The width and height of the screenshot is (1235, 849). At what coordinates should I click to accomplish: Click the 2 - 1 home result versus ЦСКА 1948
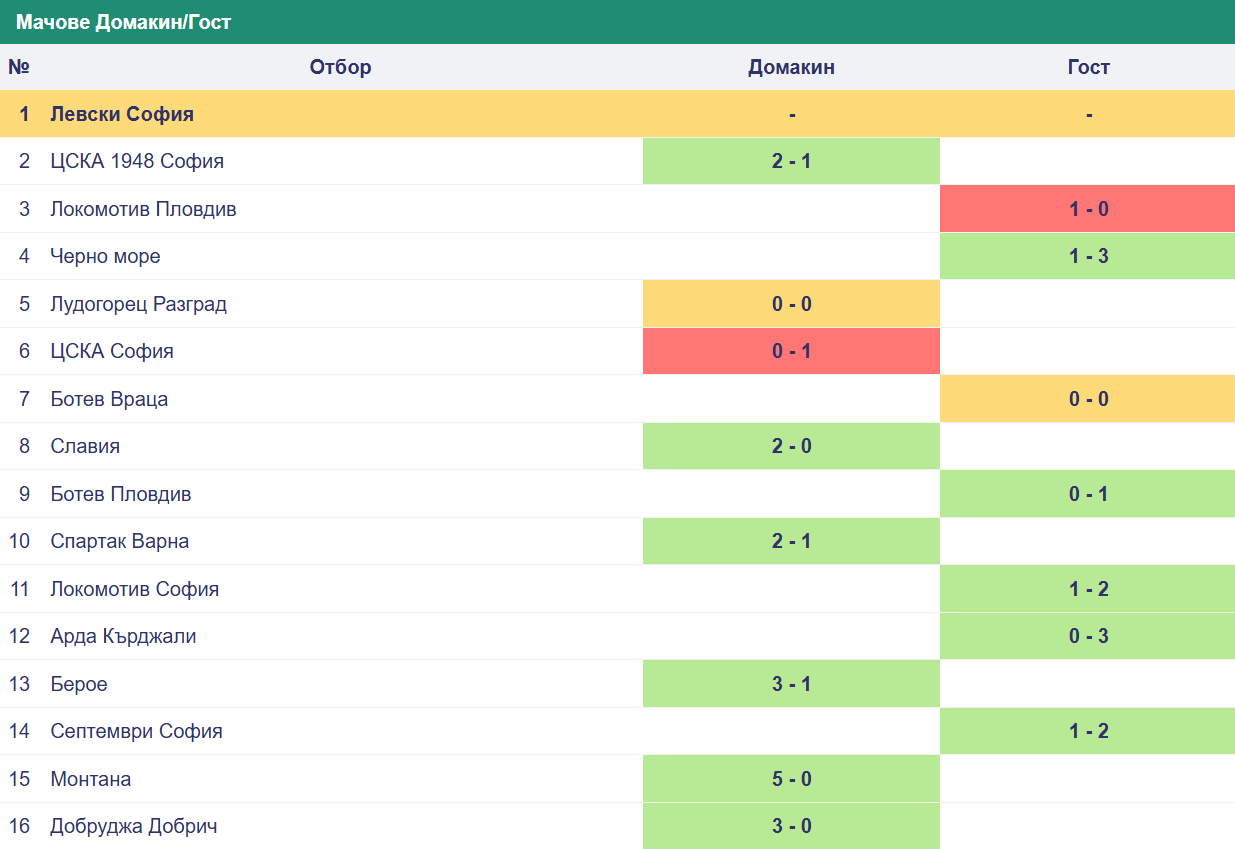pos(791,161)
